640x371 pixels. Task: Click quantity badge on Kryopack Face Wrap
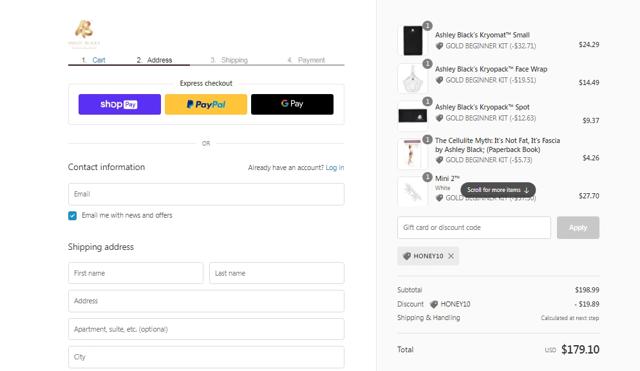tap(427, 64)
